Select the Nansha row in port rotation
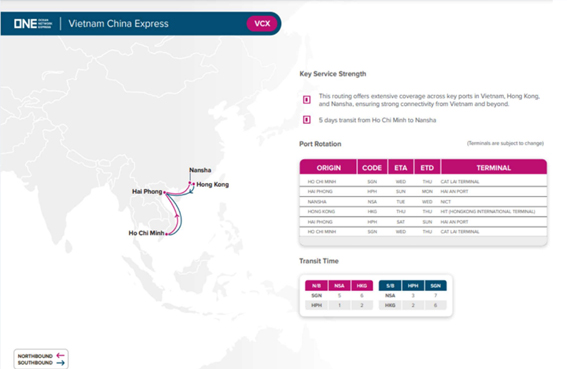This screenshot has height=369, width=567. (x=423, y=202)
